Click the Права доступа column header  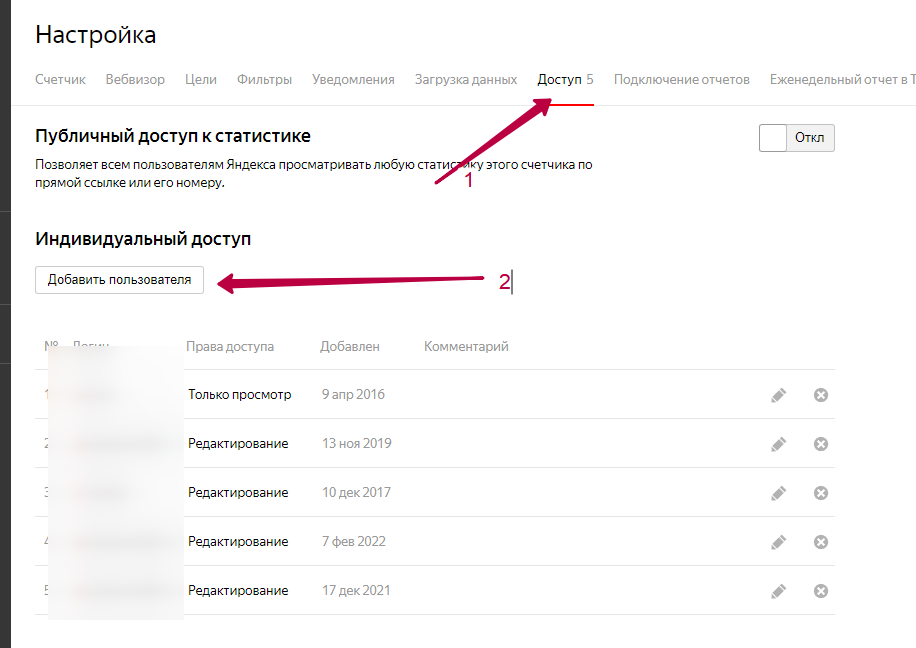coord(230,346)
